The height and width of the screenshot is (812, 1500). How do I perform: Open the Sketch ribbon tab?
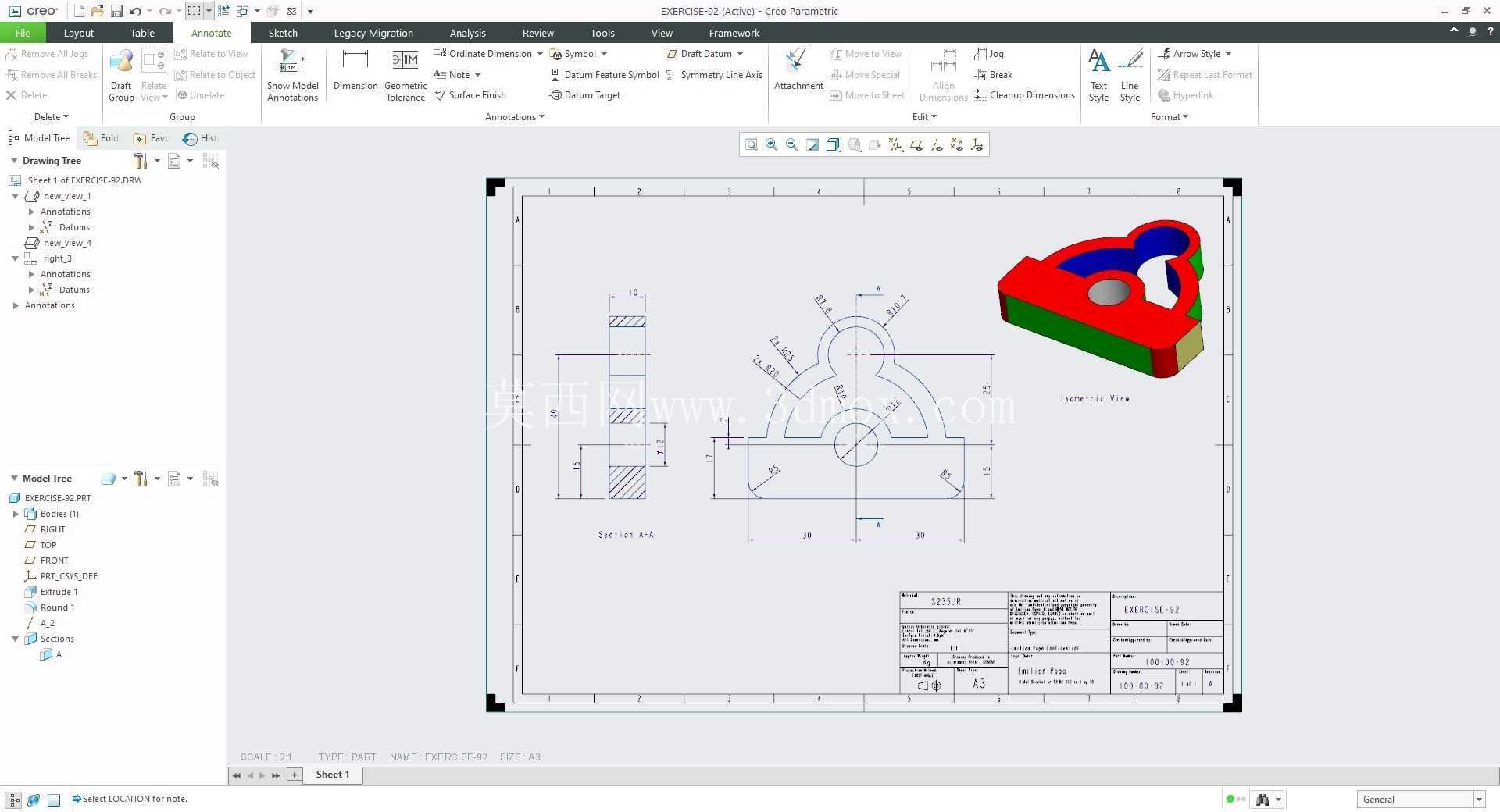click(x=283, y=33)
